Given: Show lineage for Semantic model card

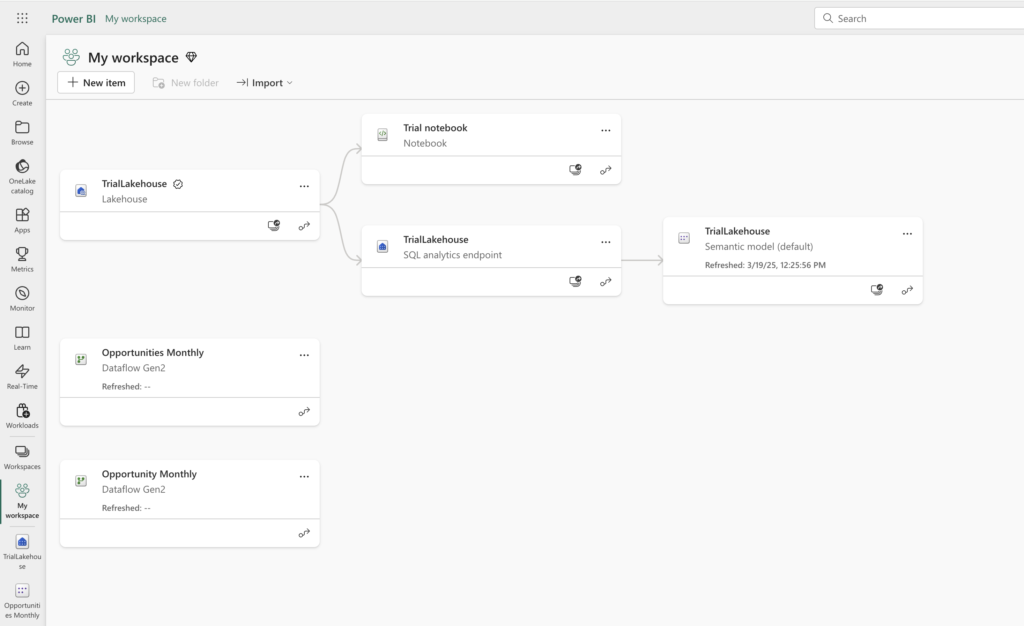Looking at the screenshot, I should [x=907, y=290].
